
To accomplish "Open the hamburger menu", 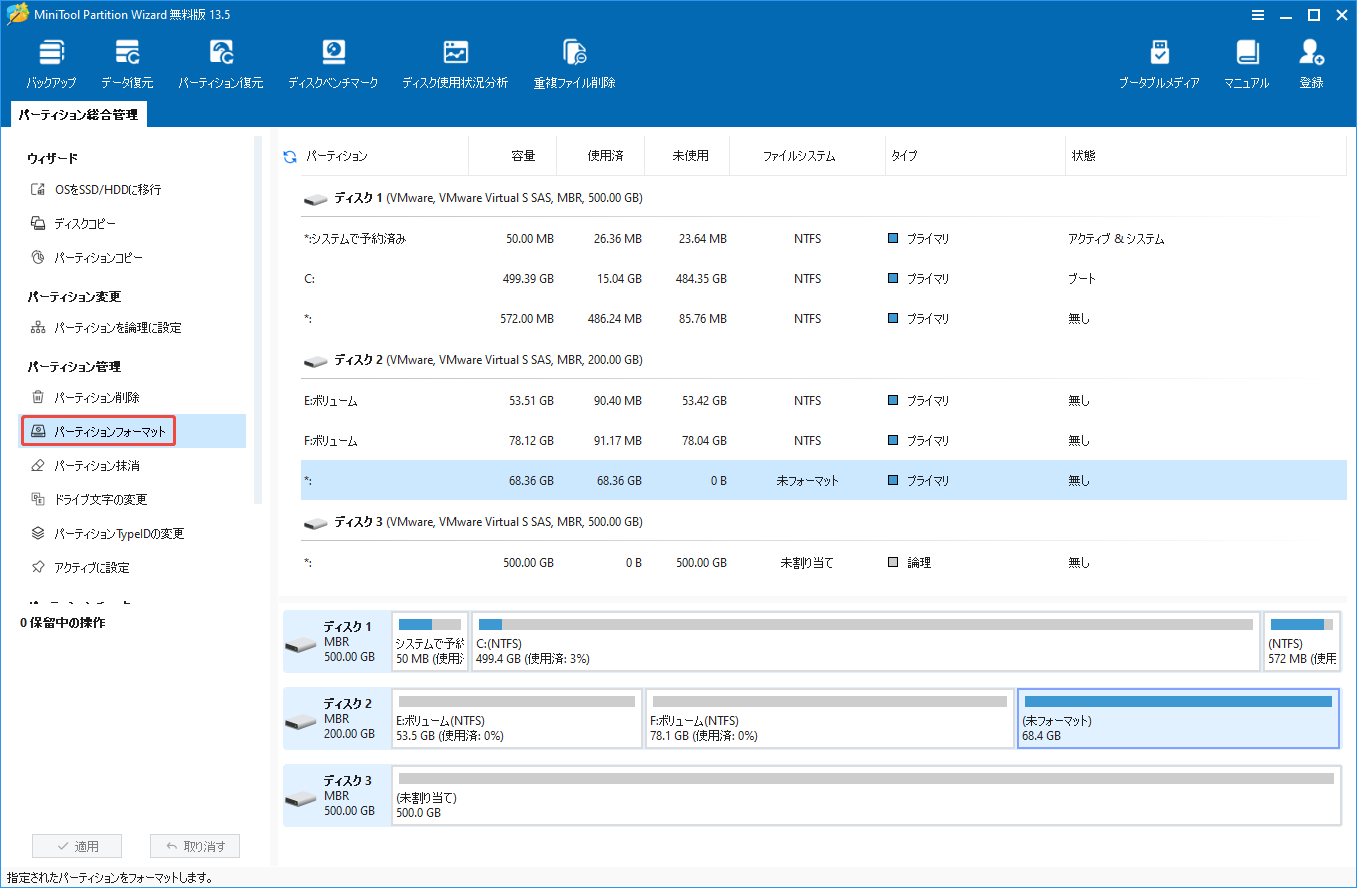I will pyautogui.click(x=1257, y=14).
